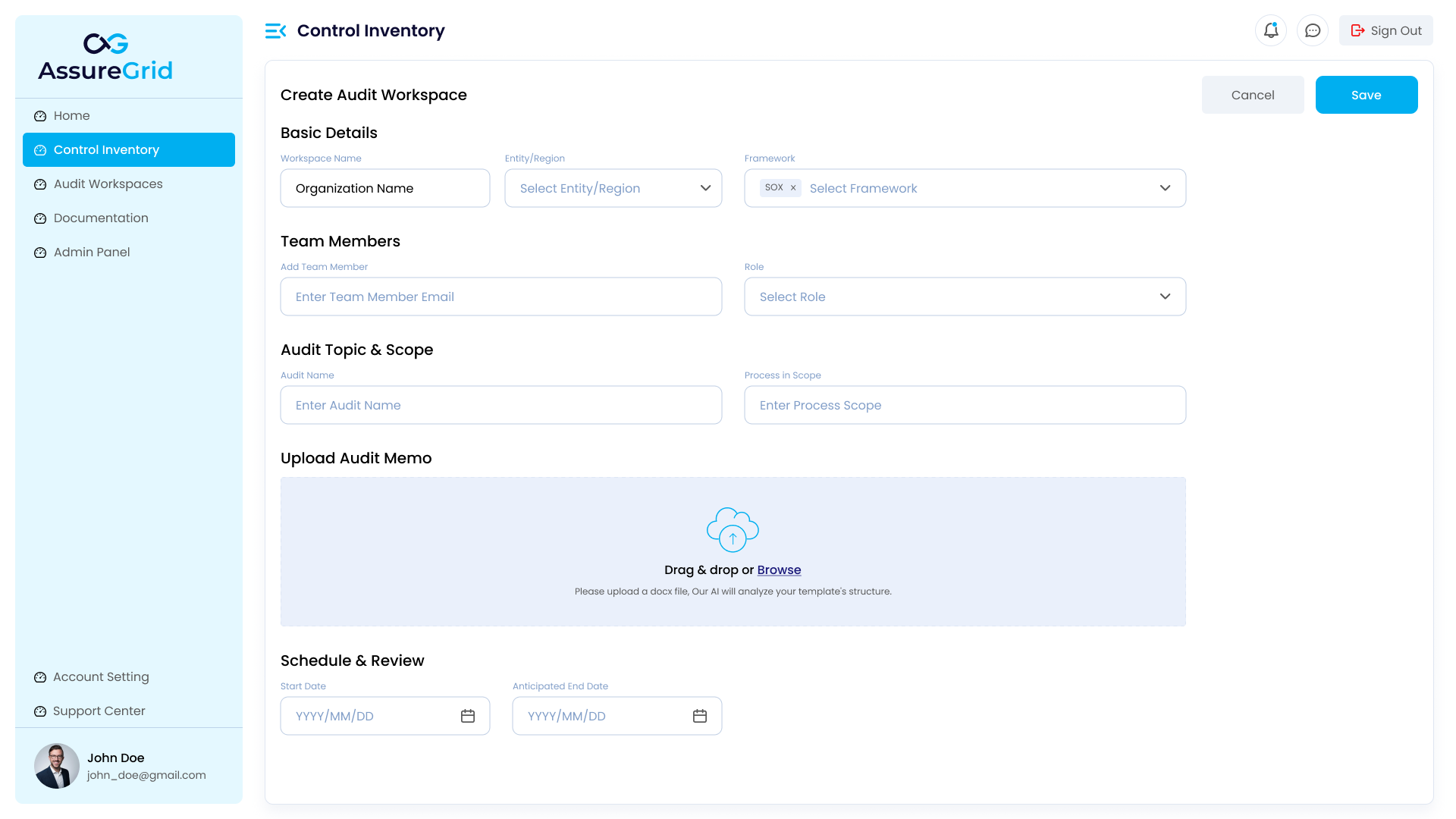
Task: Open the calendar picker for Anticipated End Date
Action: 699,715
